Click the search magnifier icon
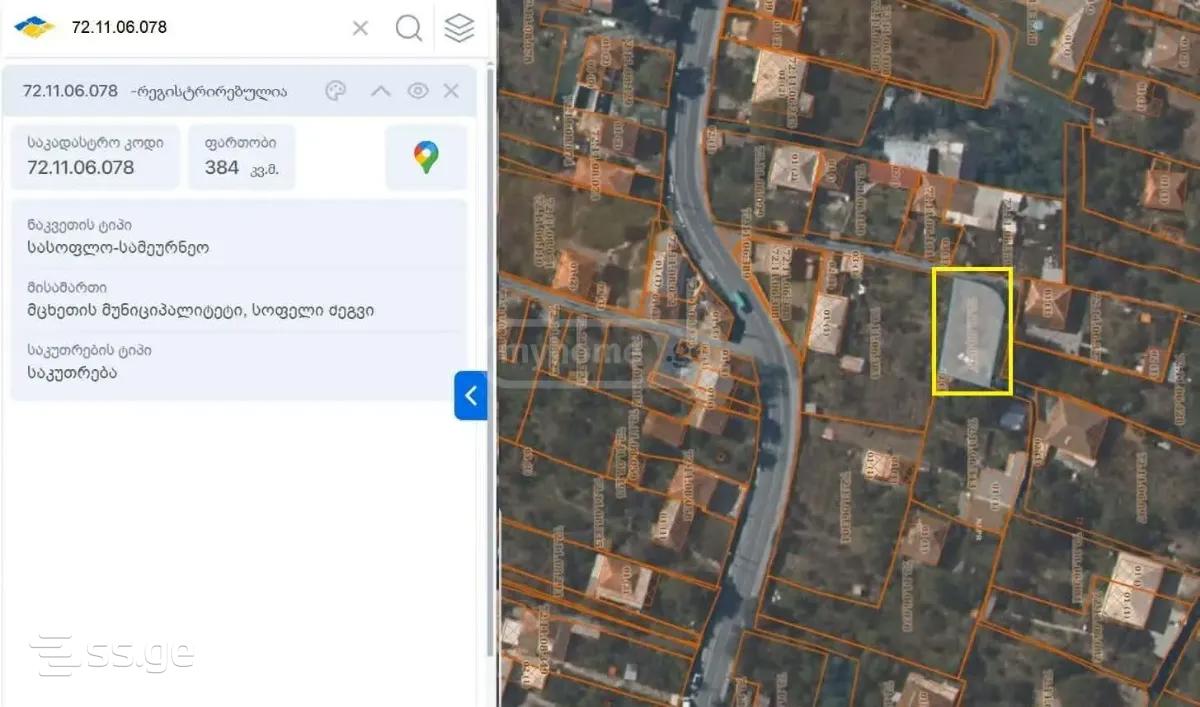Image resolution: width=1200 pixels, height=707 pixels. tap(408, 28)
